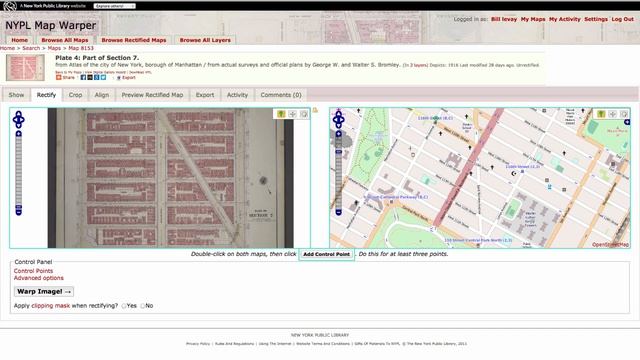Click the NYPL lion logo
This screenshot has height=360, width=640.
point(10,6)
